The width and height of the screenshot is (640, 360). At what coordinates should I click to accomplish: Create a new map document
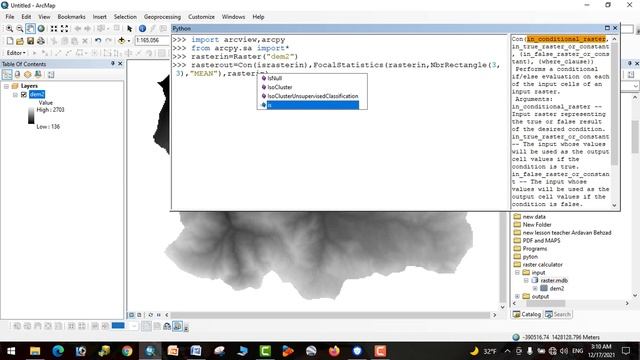pyautogui.click(x=9, y=41)
